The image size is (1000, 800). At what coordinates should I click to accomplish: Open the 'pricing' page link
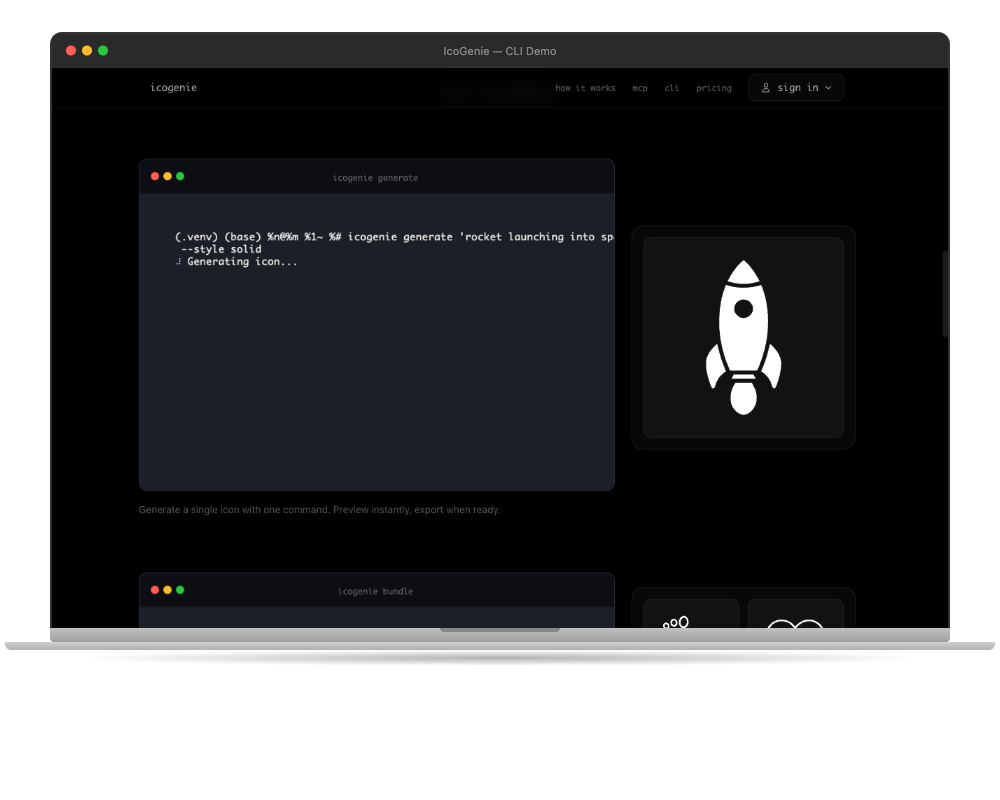coord(714,88)
